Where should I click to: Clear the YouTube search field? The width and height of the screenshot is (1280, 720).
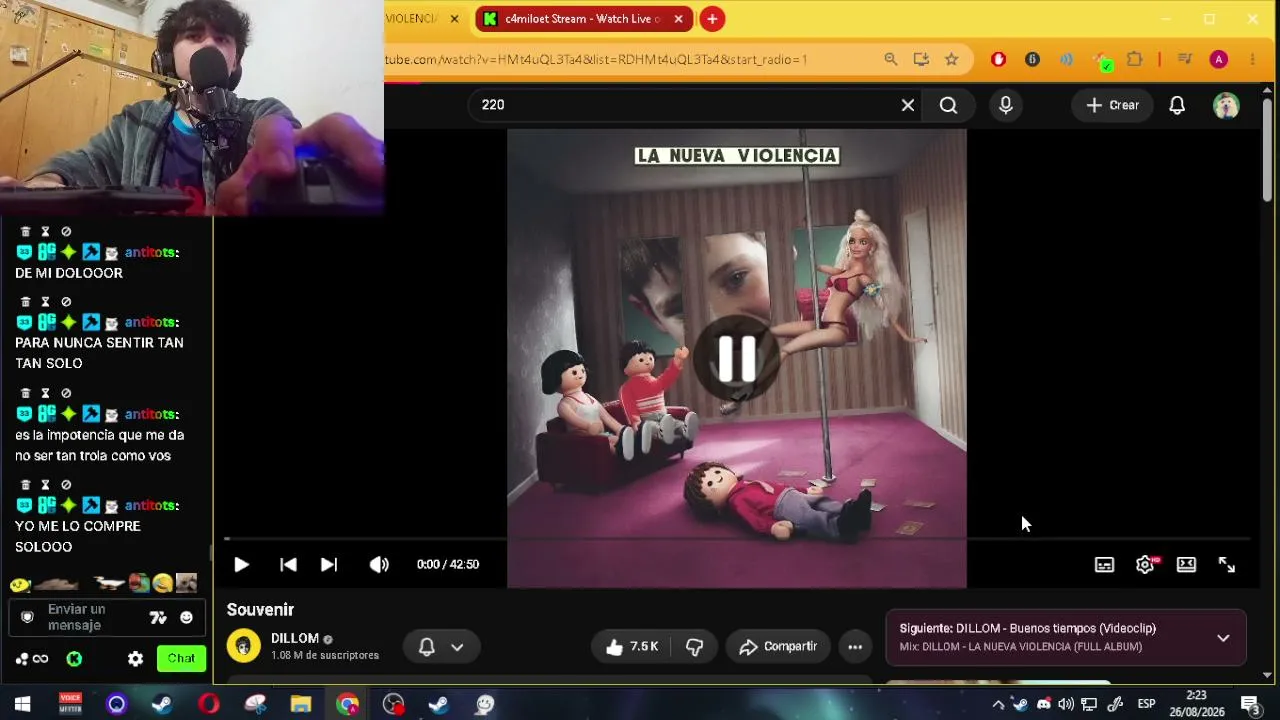click(908, 105)
